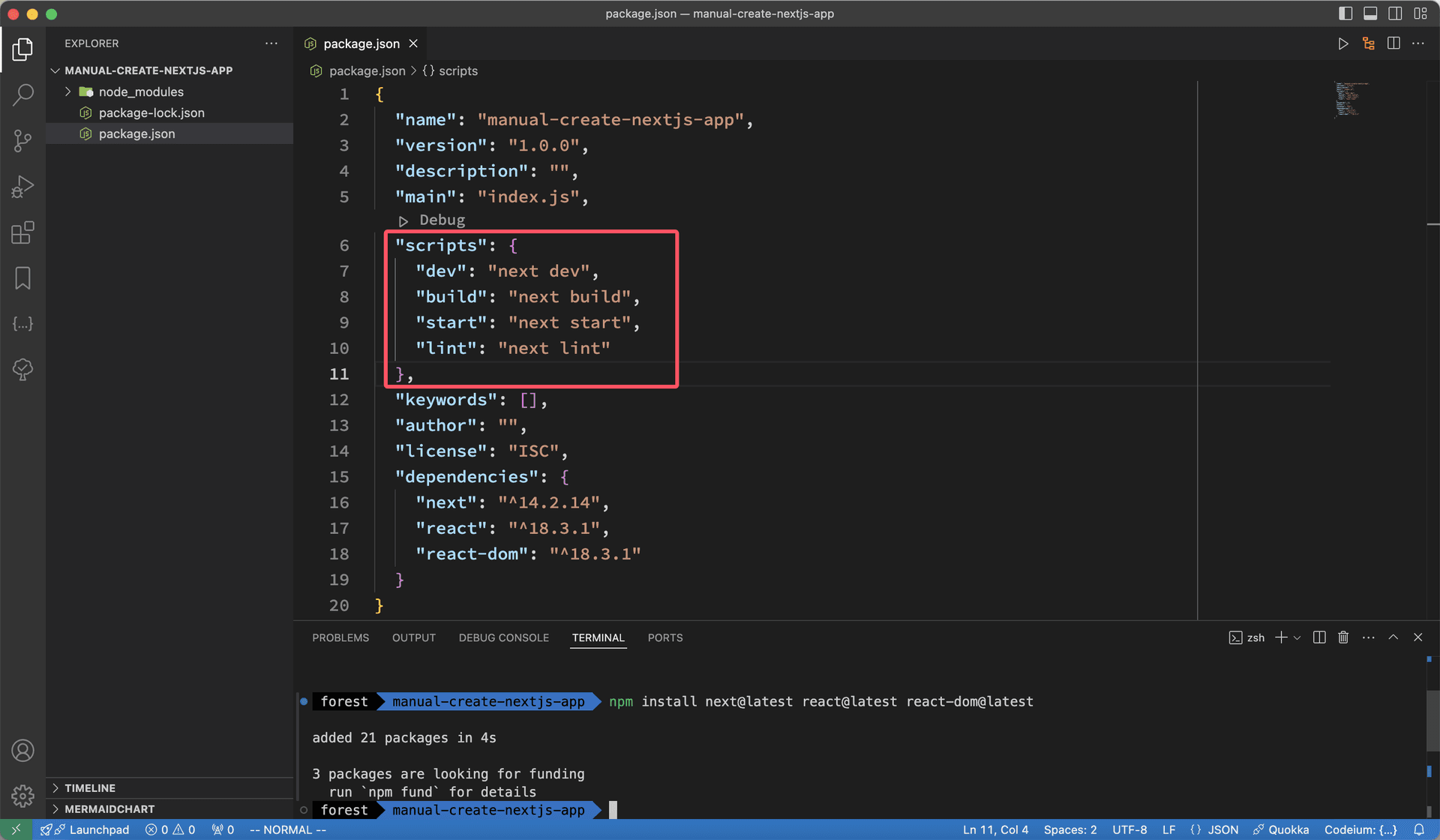Screen dimensions: 1440x840
Task: Expand the TIMELINE section
Action: (x=90, y=787)
